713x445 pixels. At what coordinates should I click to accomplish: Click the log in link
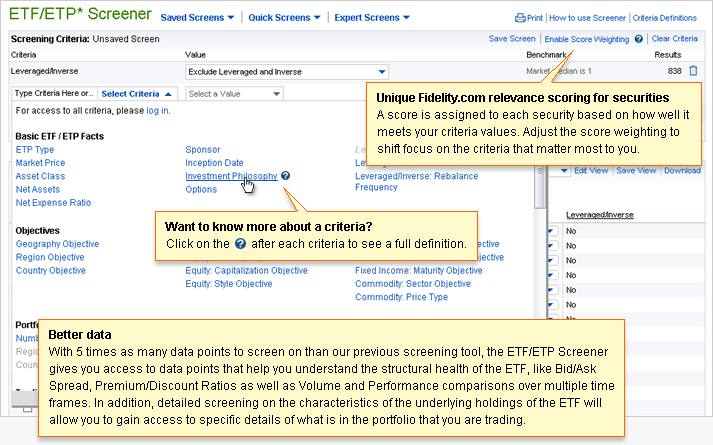158,111
